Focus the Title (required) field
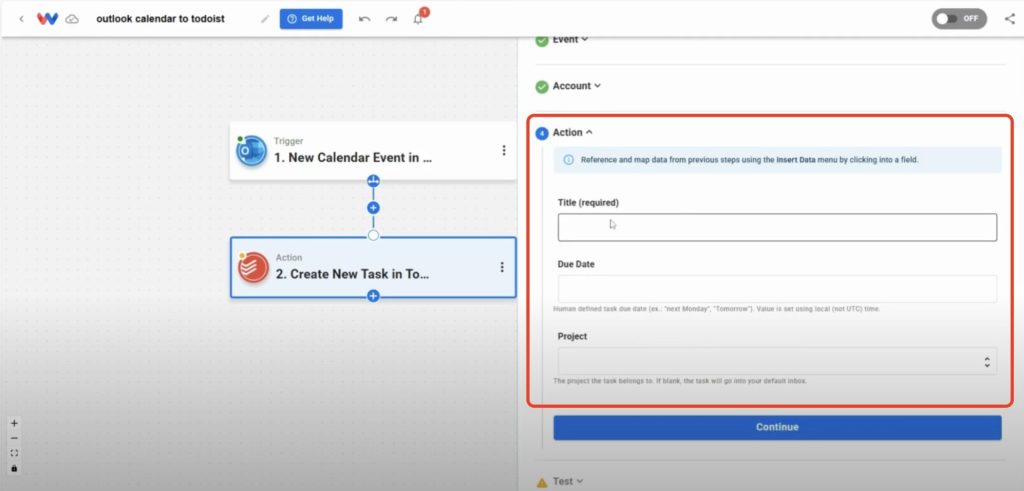The width and height of the screenshot is (1024, 491). (x=777, y=227)
